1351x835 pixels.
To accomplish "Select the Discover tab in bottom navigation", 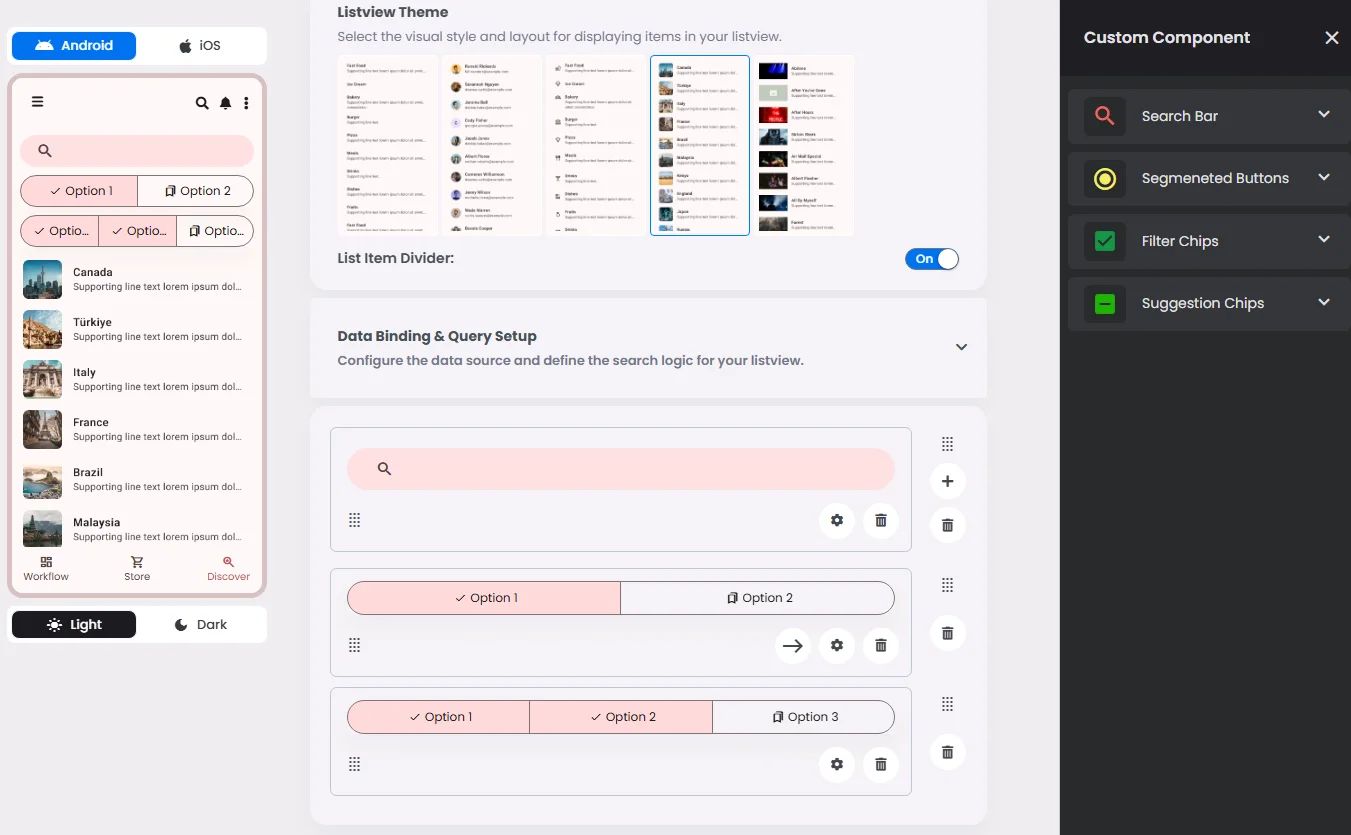I will (x=228, y=568).
